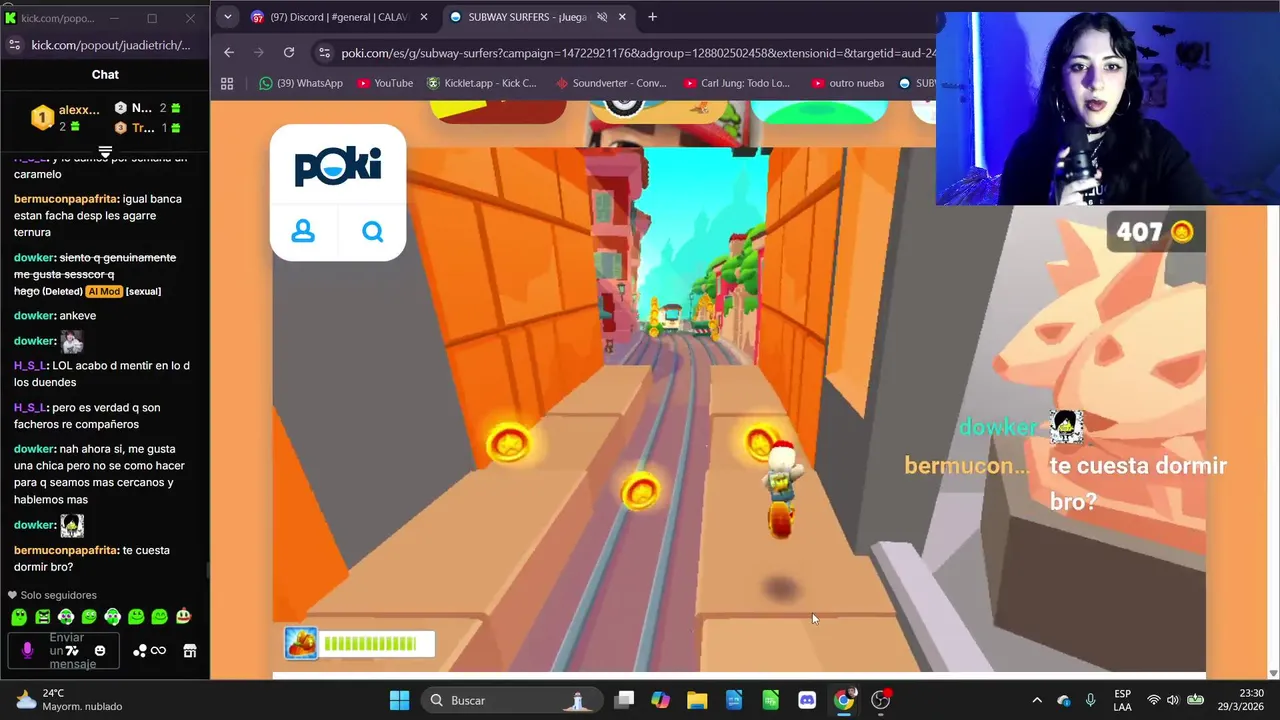Open Discord from the Windows taskbar
The height and width of the screenshot is (720, 1280).
tap(807, 700)
